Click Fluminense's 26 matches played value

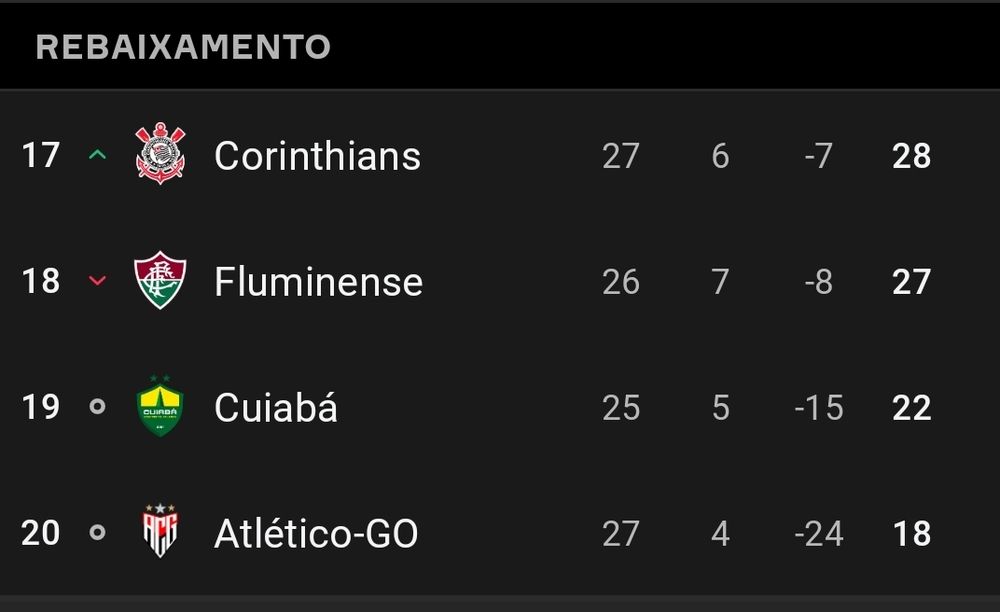[x=621, y=281]
